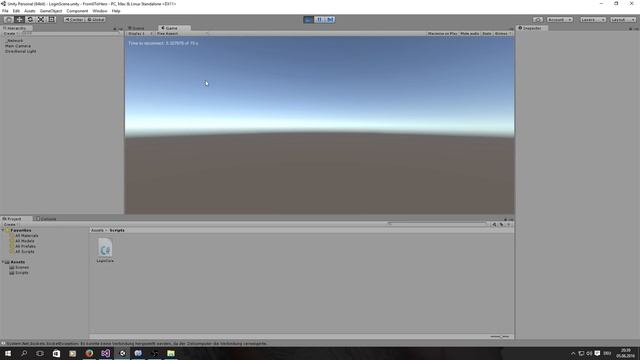This screenshot has width=640, height=360.
Task: Open Windows Store from taskbar
Action: pos(56,353)
